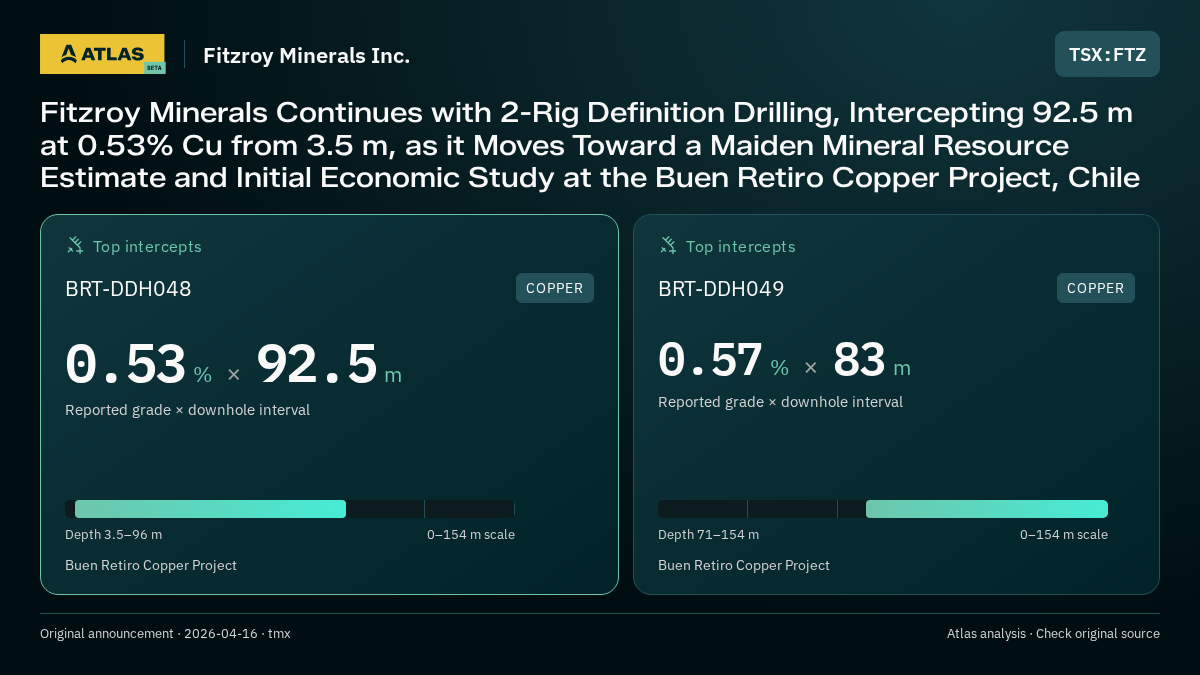The image size is (1200, 675).
Task: Open the announcement headline about Buen Retiro
Action: (590, 145)
